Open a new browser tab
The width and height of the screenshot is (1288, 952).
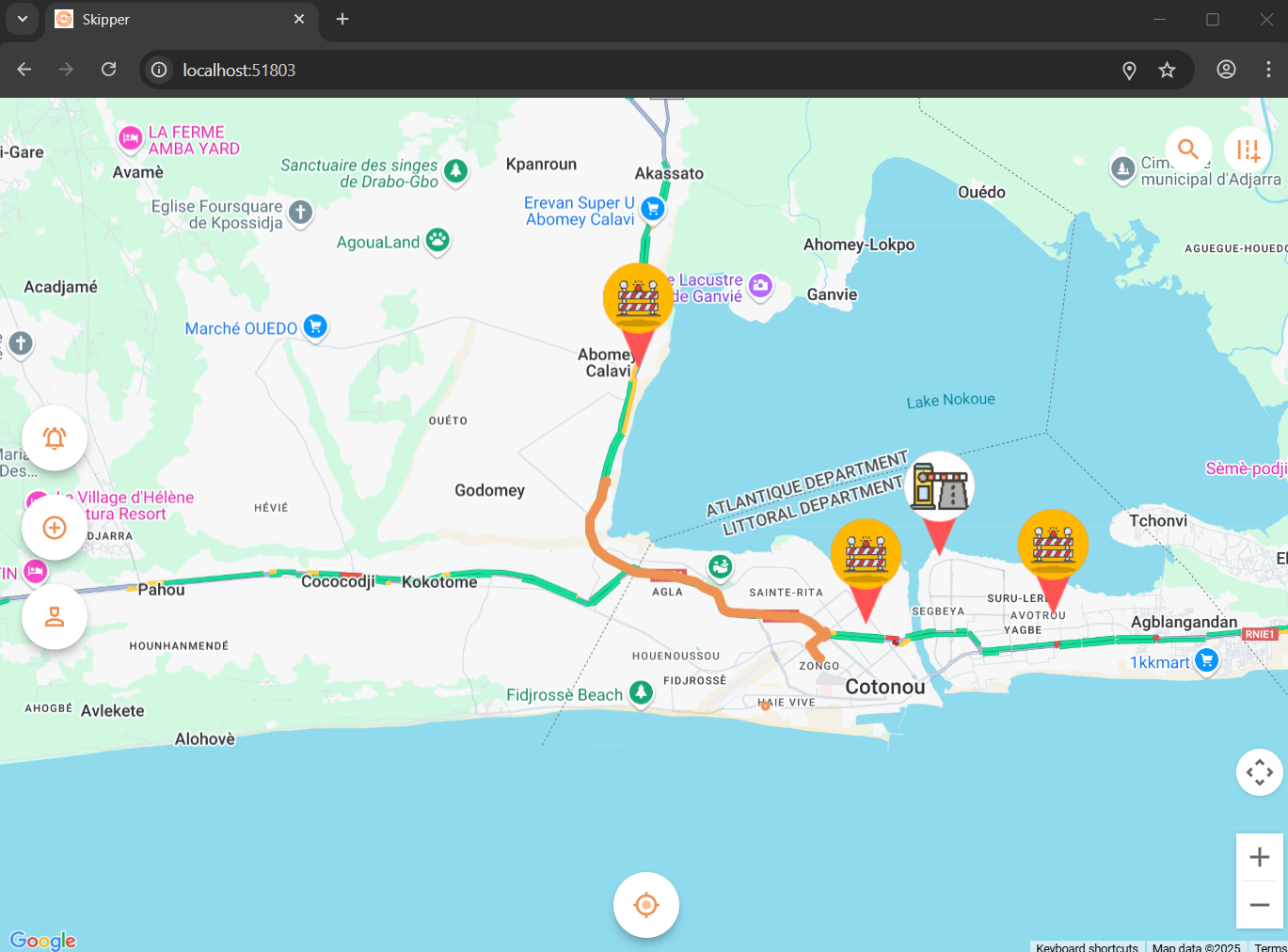(342, 19)
